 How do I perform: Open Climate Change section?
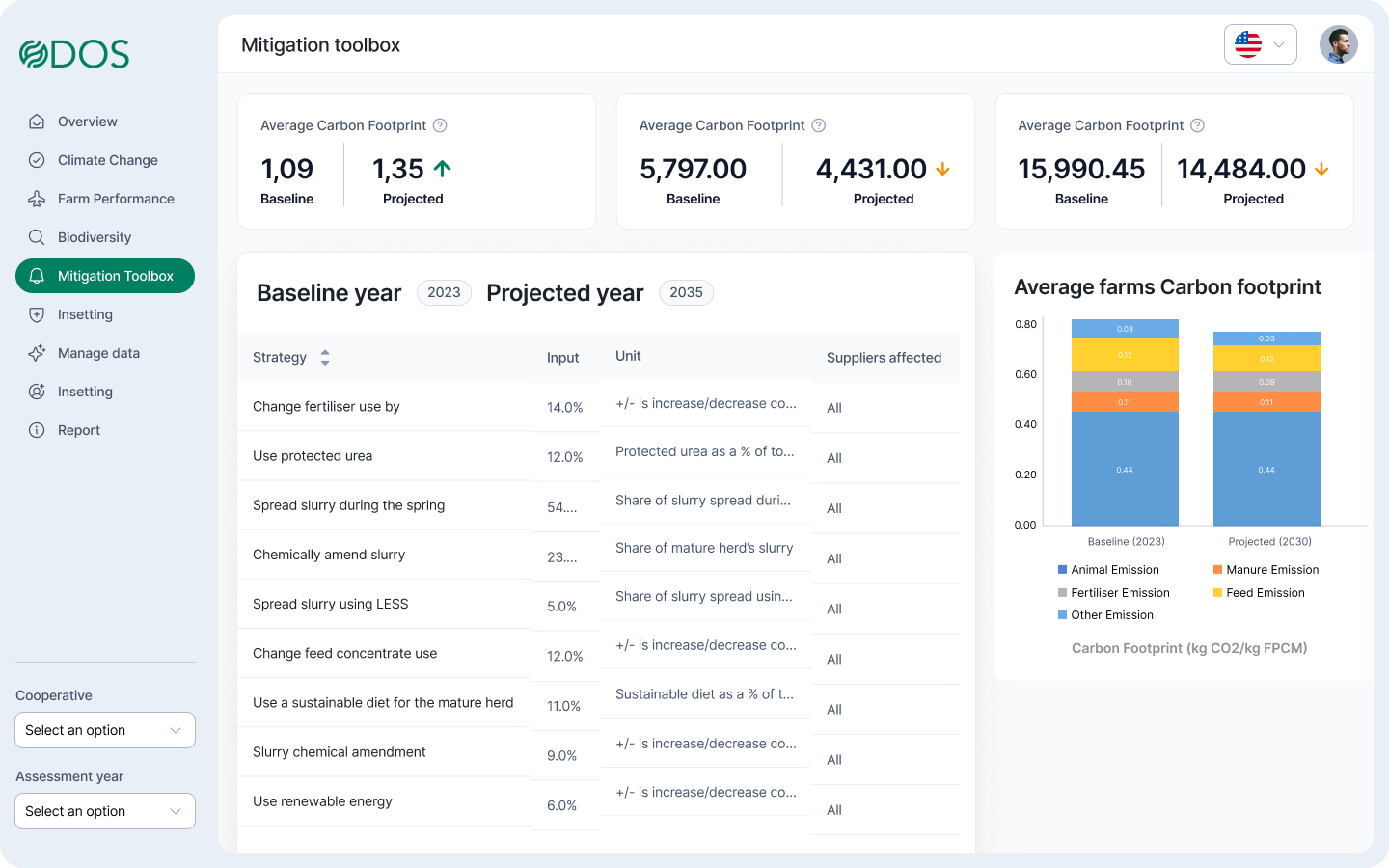105,160
